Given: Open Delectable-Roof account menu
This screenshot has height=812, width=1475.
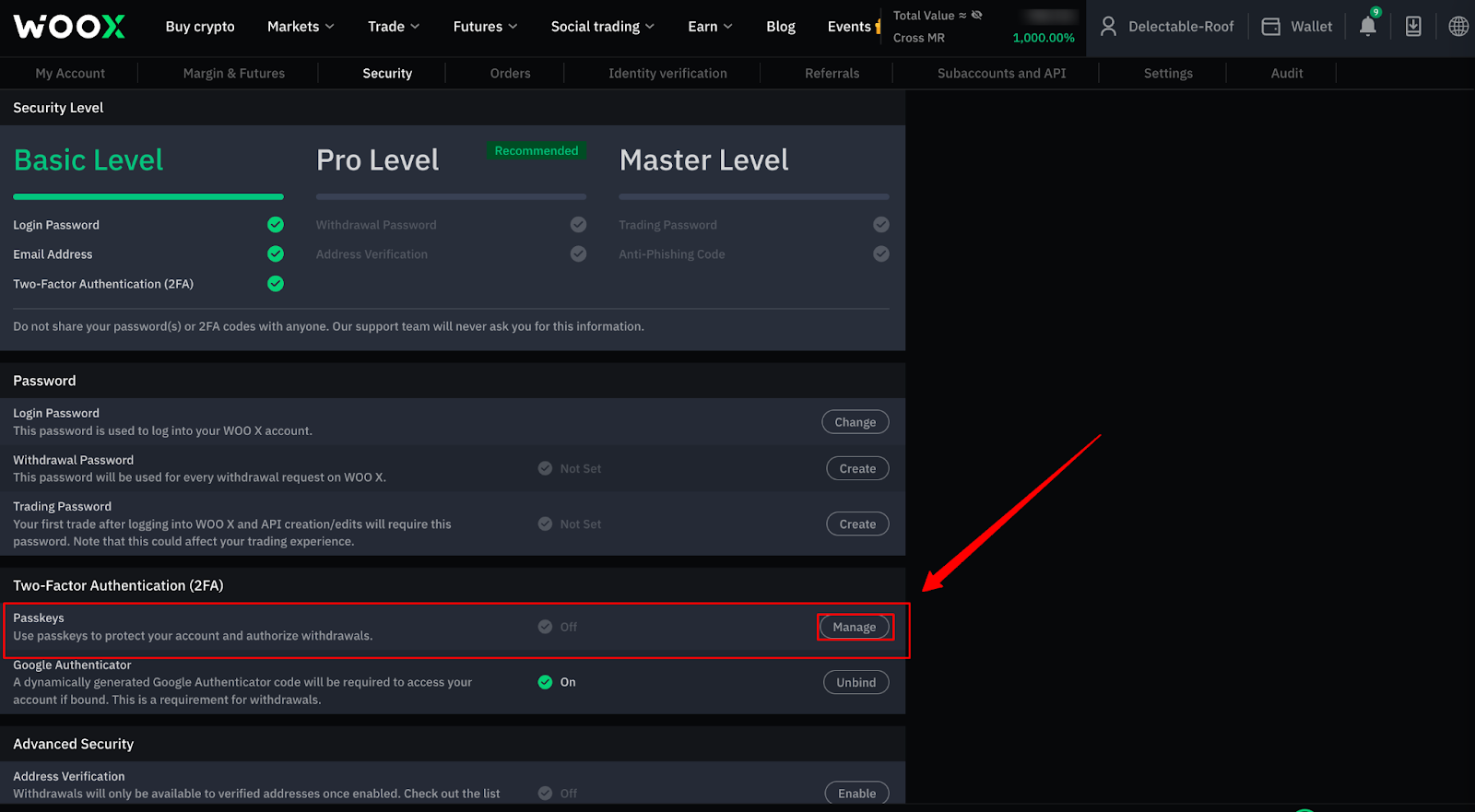Looking at the screenshot, I should pos(1167,27).
